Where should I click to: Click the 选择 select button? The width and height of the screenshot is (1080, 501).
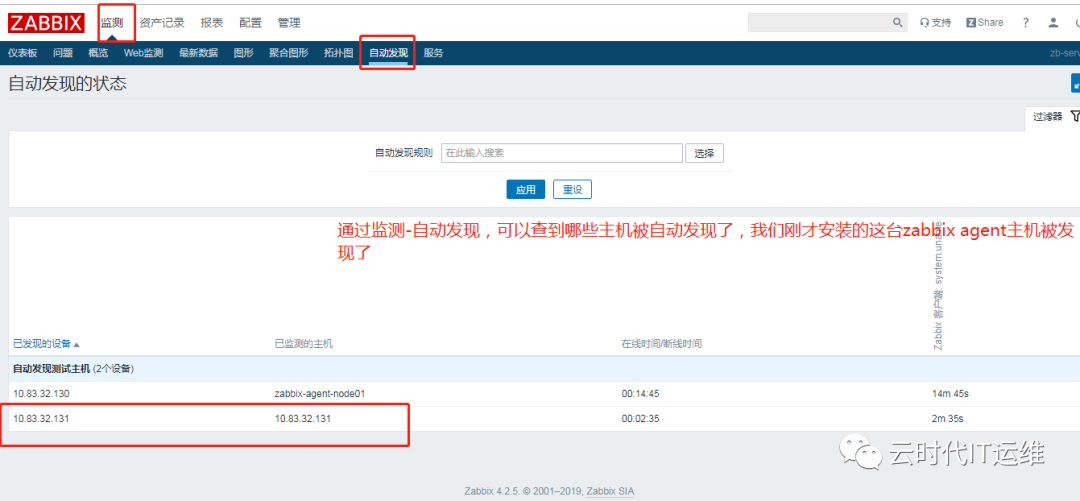pos(704,153)
